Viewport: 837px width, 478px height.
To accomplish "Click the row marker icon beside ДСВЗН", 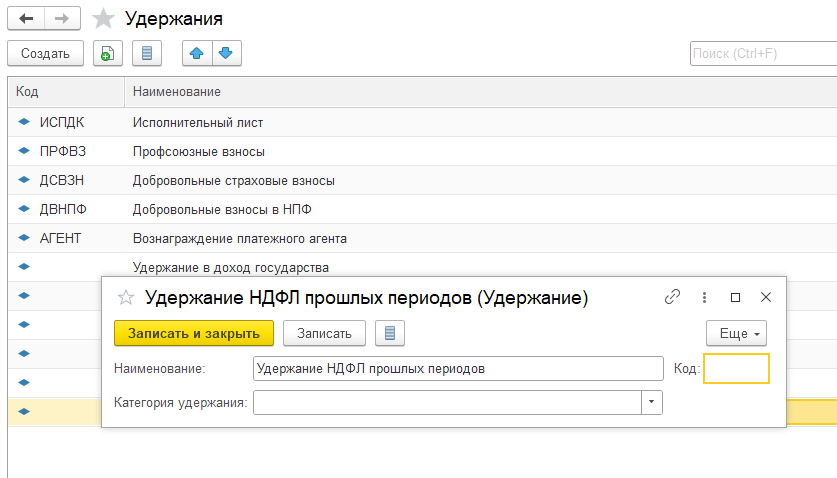I will pos(24,179).
